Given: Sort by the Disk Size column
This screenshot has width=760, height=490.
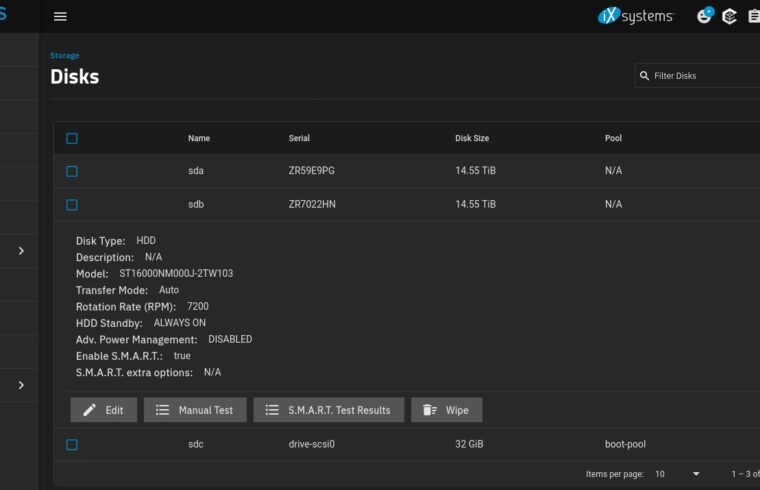Looking at the screenshot, I should point(471,138).
